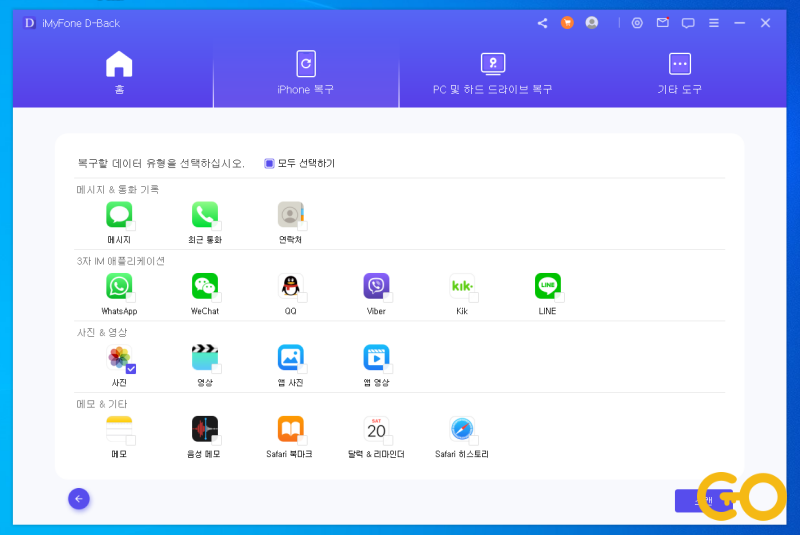Uncheck the 사진 checkbox
This screenshot has height=535, width=800.
131,369
